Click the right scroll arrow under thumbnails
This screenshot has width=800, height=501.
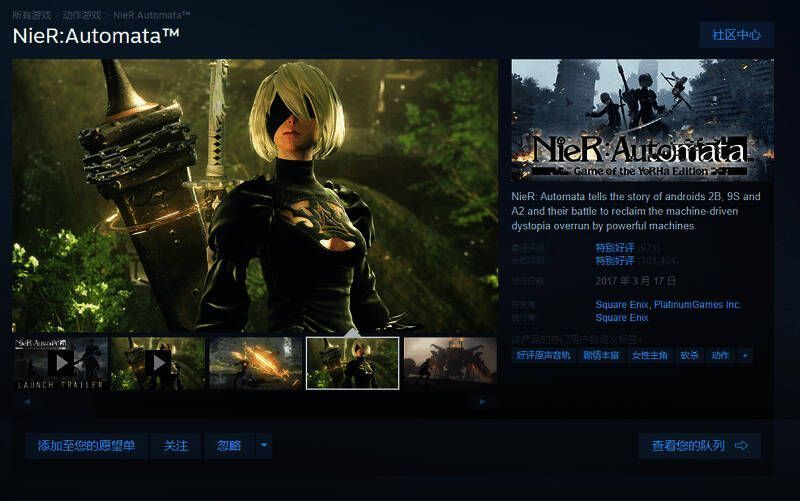[483, 401]
